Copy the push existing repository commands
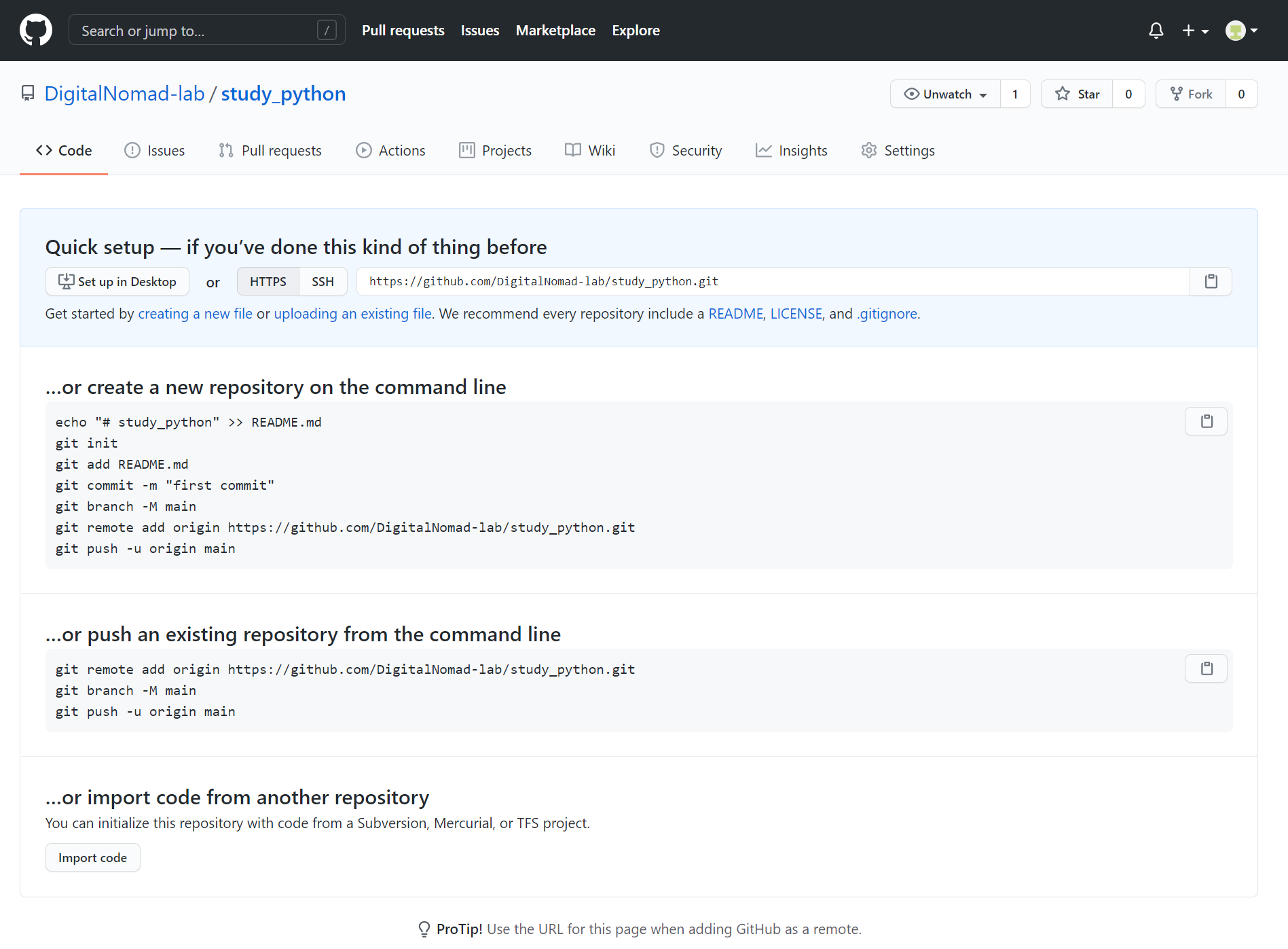 click(x=1206, y=668)
